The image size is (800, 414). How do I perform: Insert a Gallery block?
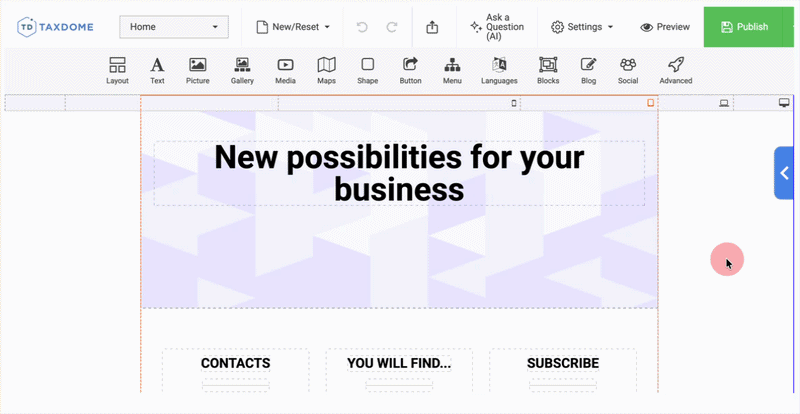242,70
